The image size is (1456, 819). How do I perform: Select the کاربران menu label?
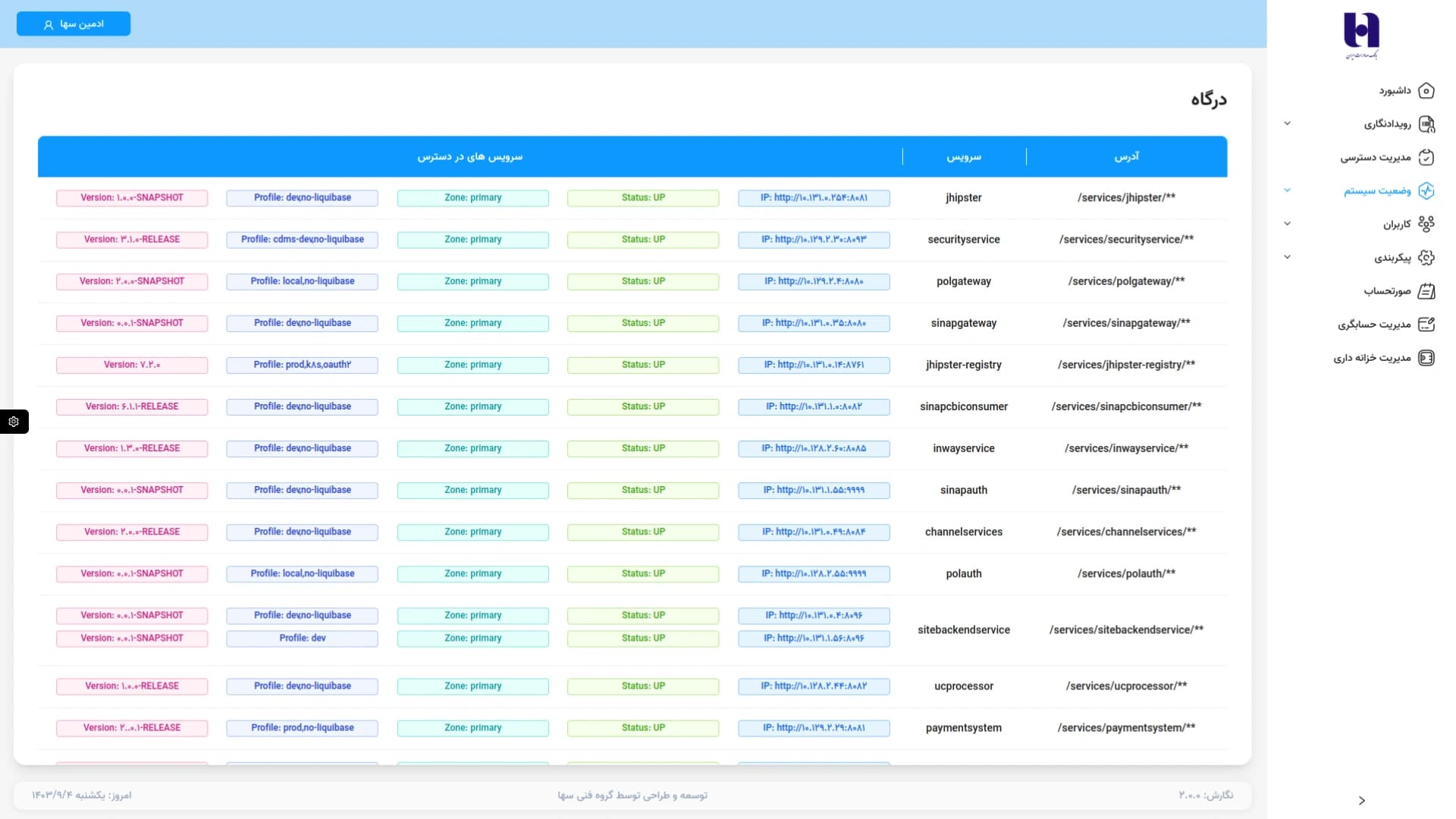point(1397,224)
